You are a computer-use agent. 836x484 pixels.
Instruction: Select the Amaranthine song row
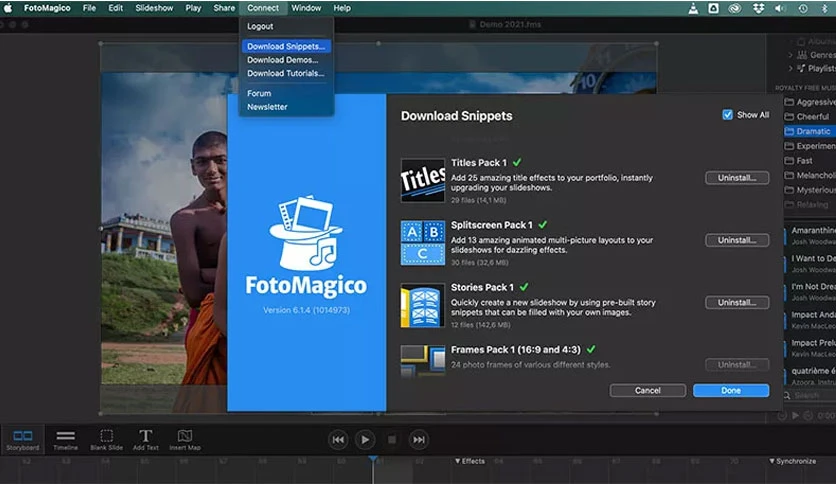(x=810, y=236)
